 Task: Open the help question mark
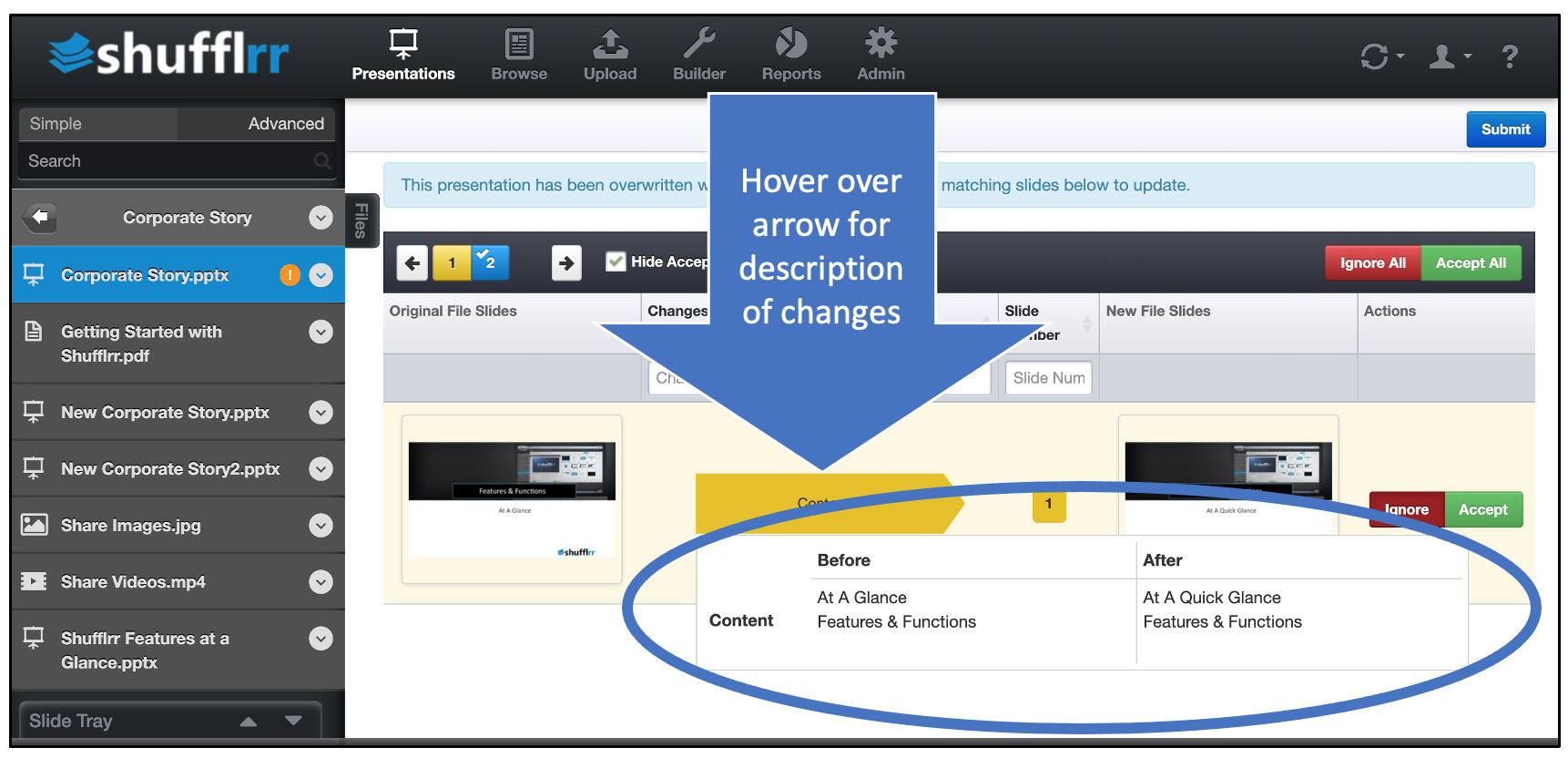tap(1510, 56)
